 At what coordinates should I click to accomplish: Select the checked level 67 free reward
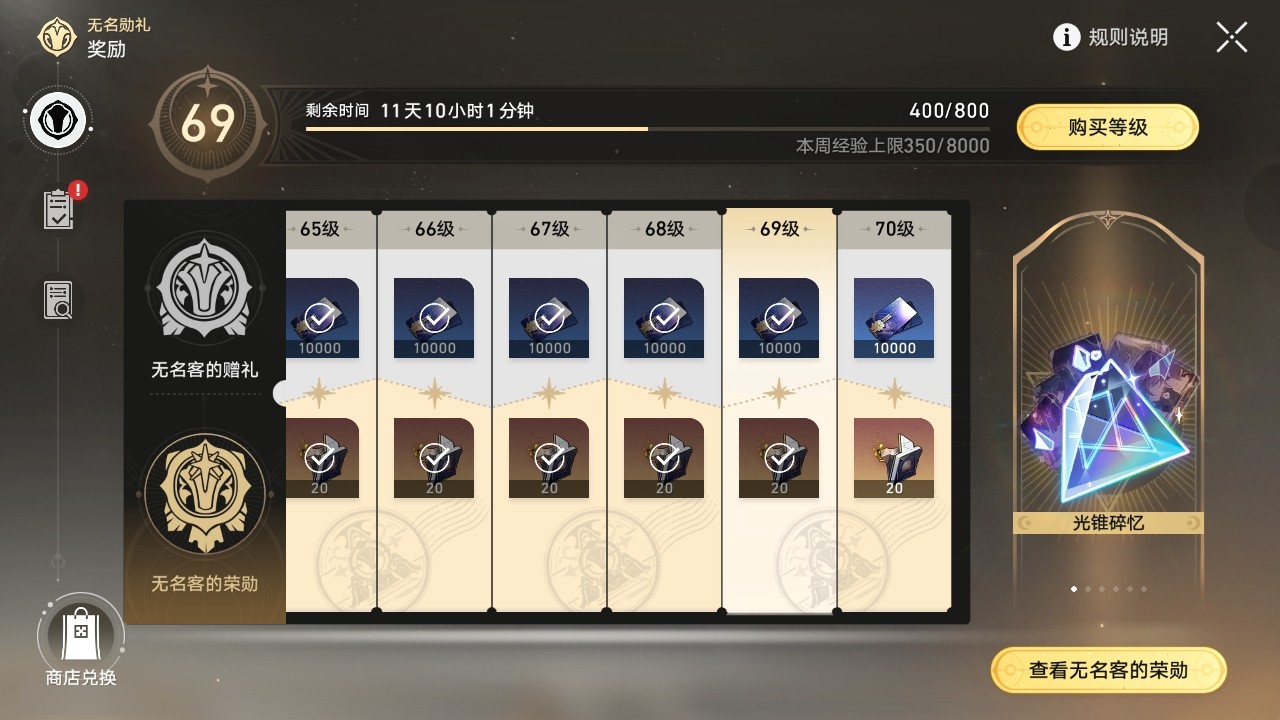[x=549, y=318]
